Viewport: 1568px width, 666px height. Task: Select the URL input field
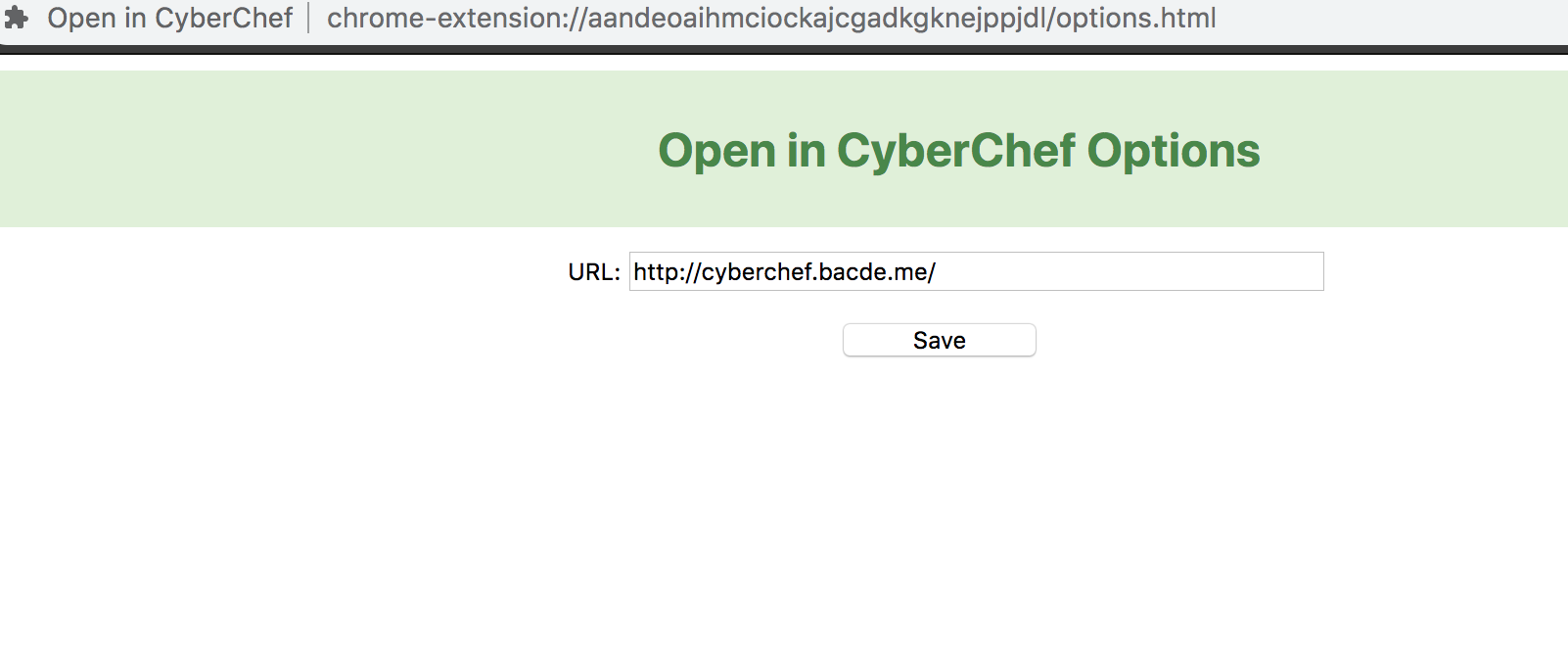click(x=977, y=272)
